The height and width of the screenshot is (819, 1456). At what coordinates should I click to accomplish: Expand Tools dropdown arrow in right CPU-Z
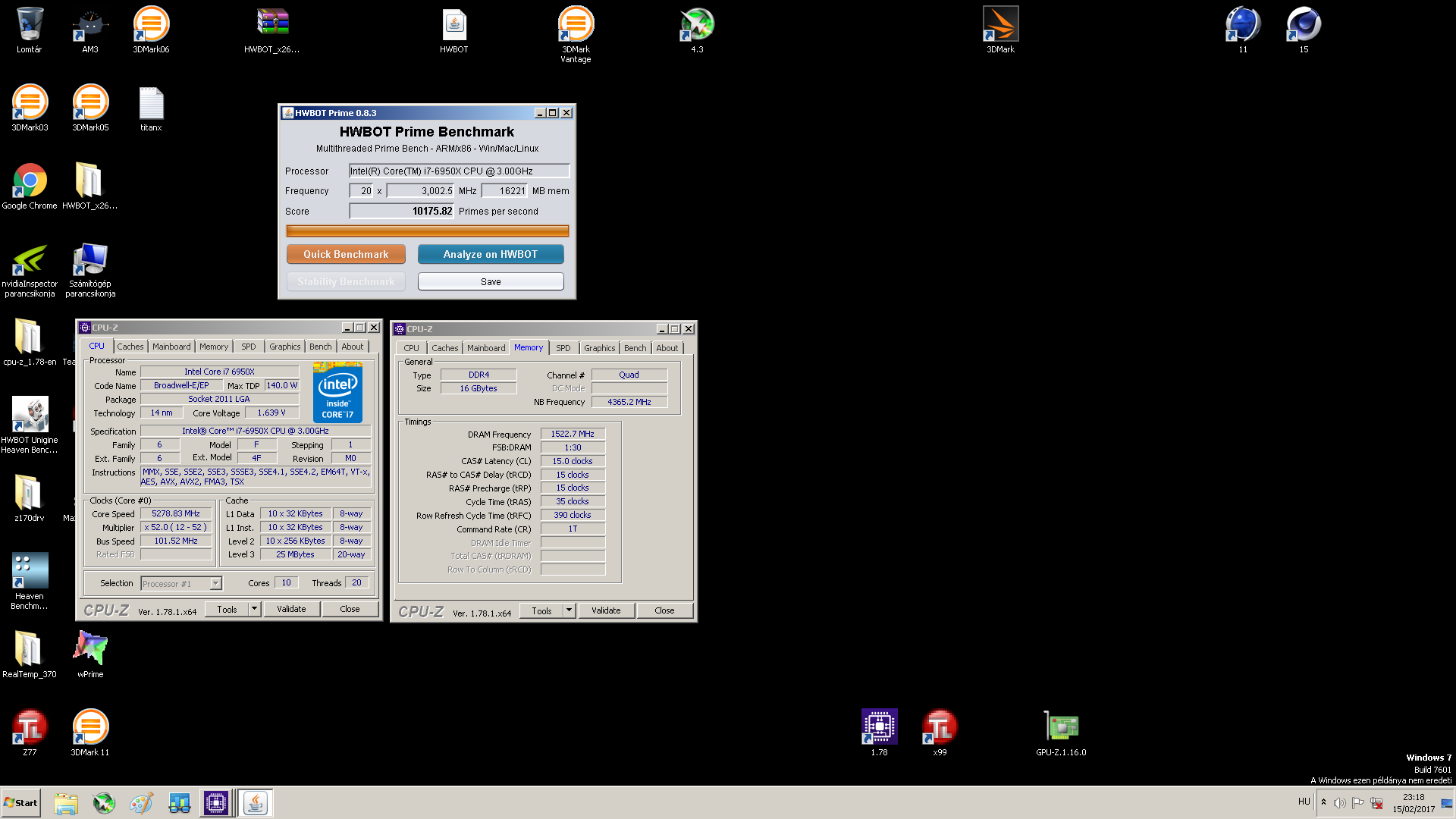(x=570, y=610)
